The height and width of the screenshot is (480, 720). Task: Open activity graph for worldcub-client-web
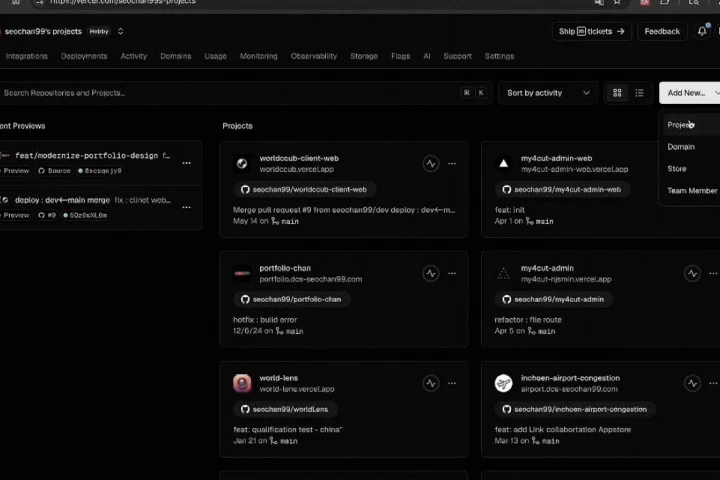[x=431, y=164]
